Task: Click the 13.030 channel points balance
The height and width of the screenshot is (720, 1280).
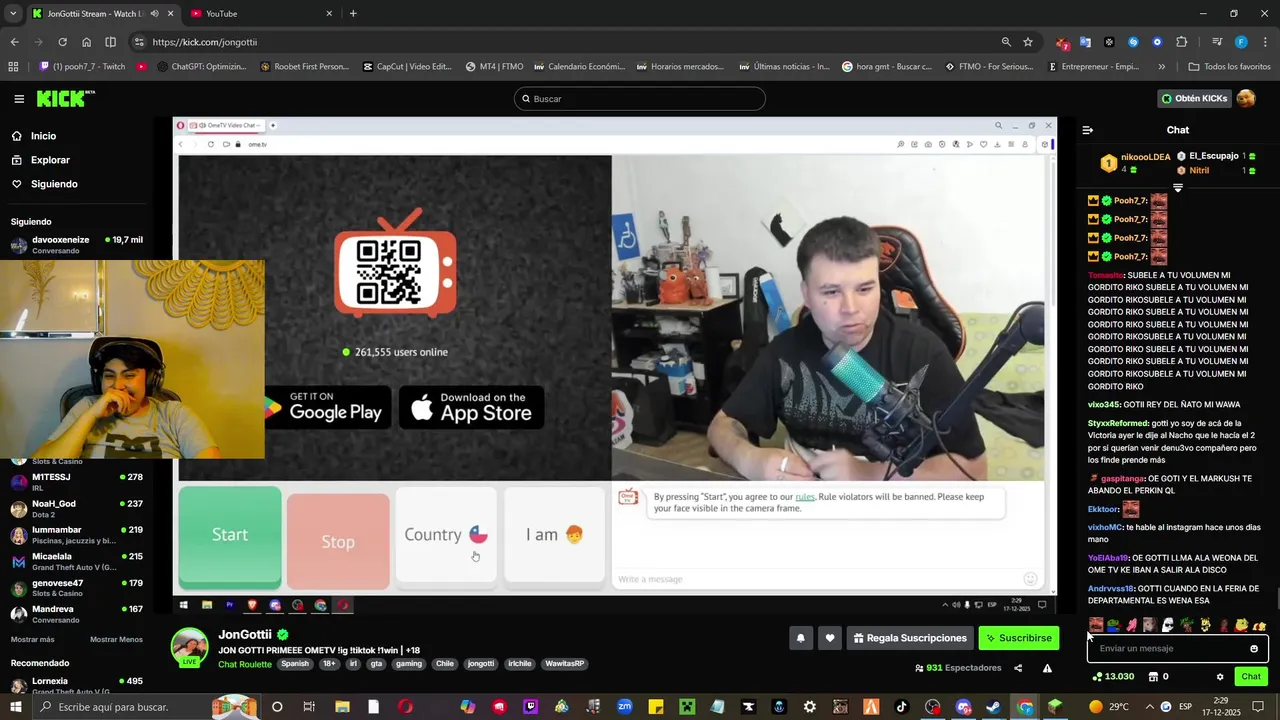Action: click(1113, 677)
